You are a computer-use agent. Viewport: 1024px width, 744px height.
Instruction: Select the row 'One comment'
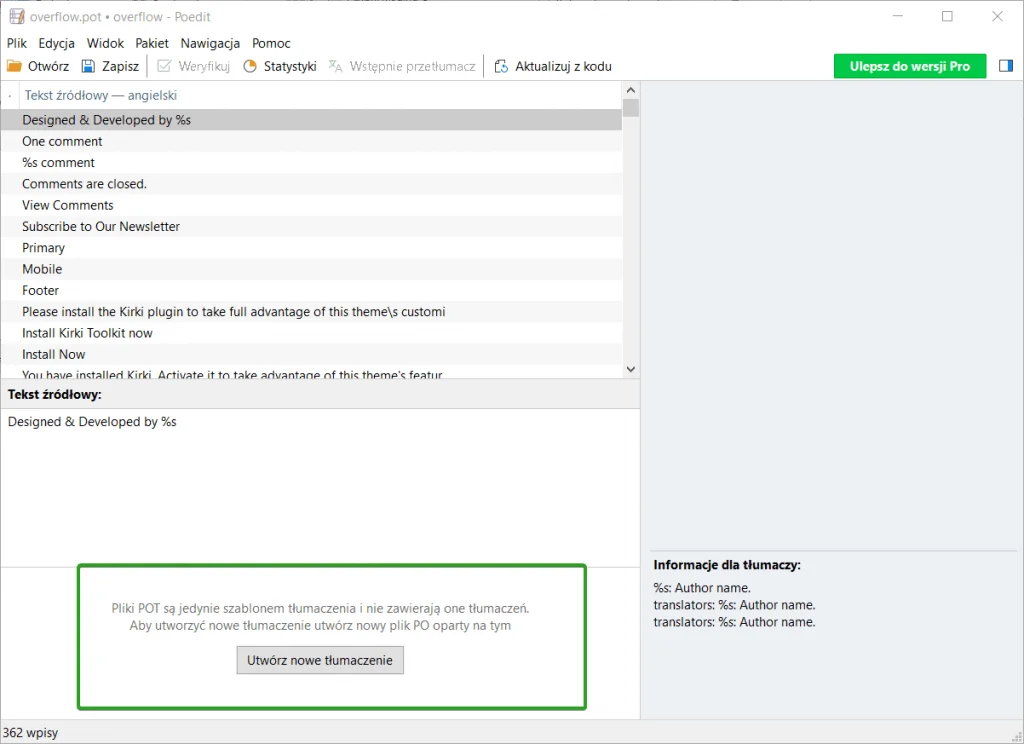pyautogui.click(x=312, y=141)
